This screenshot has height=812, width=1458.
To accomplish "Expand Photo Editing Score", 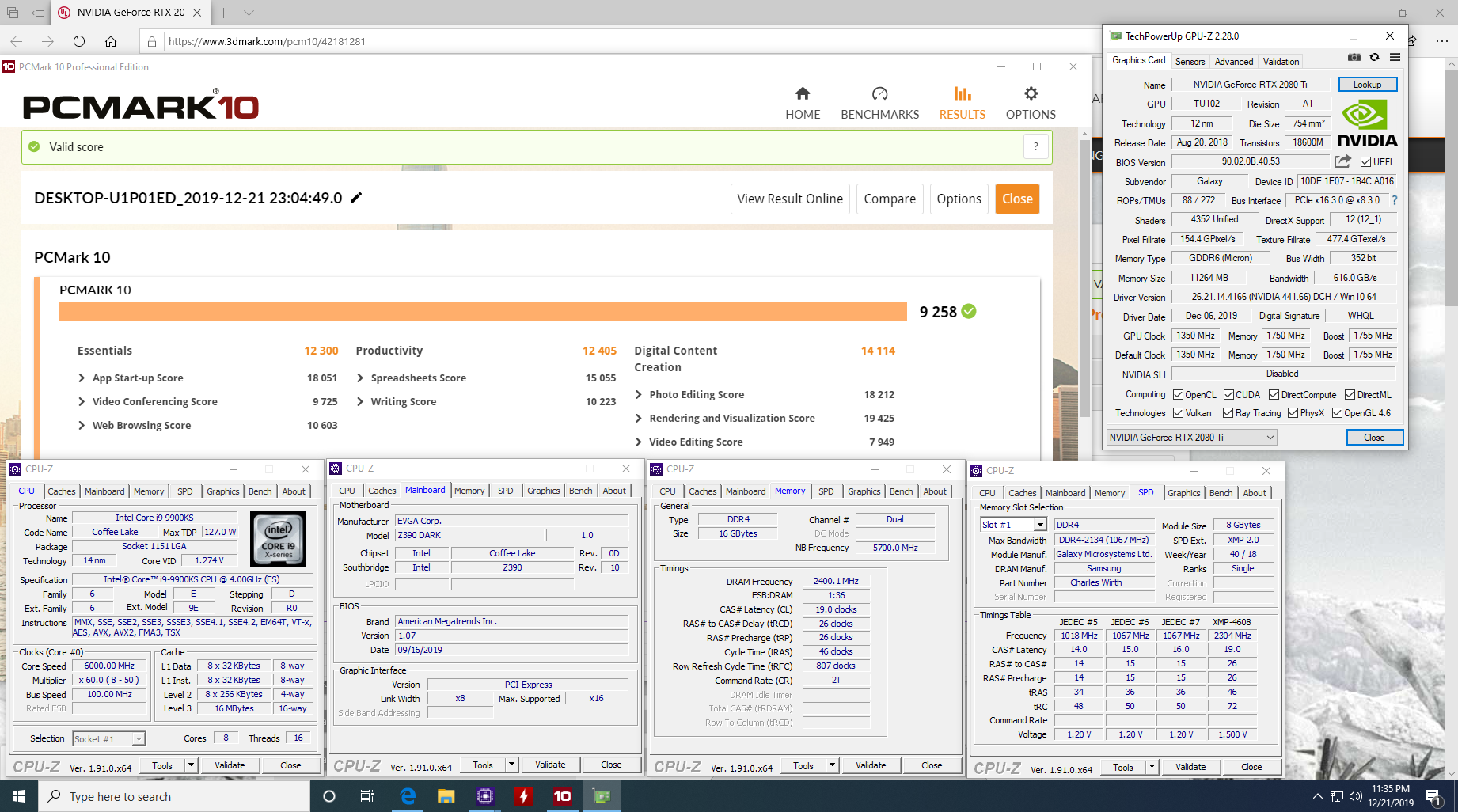I will 639,394.
